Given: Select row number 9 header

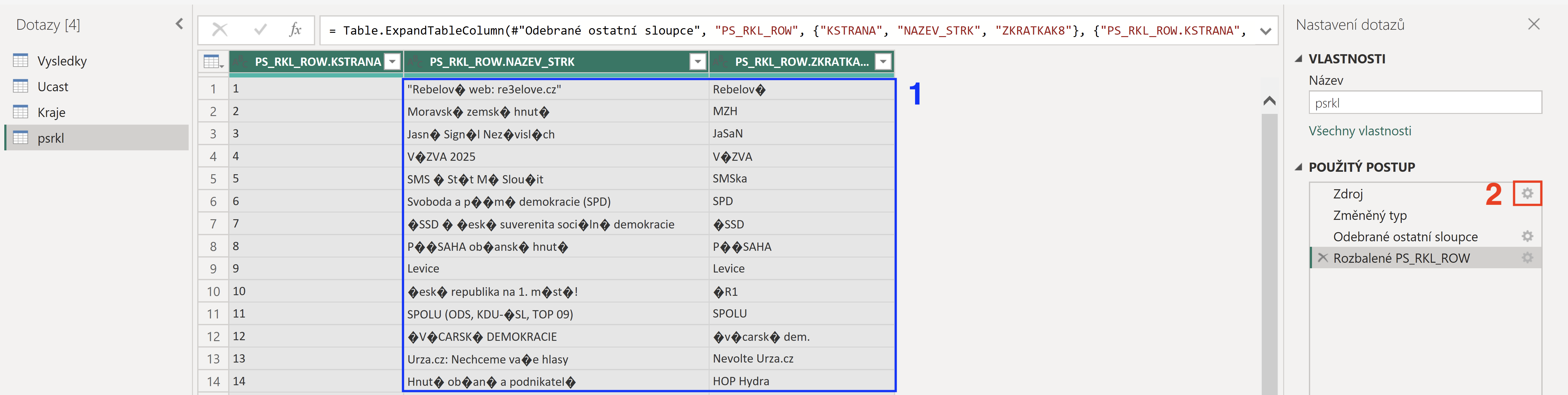Looking at the screenshot, I should coord(213,269).
